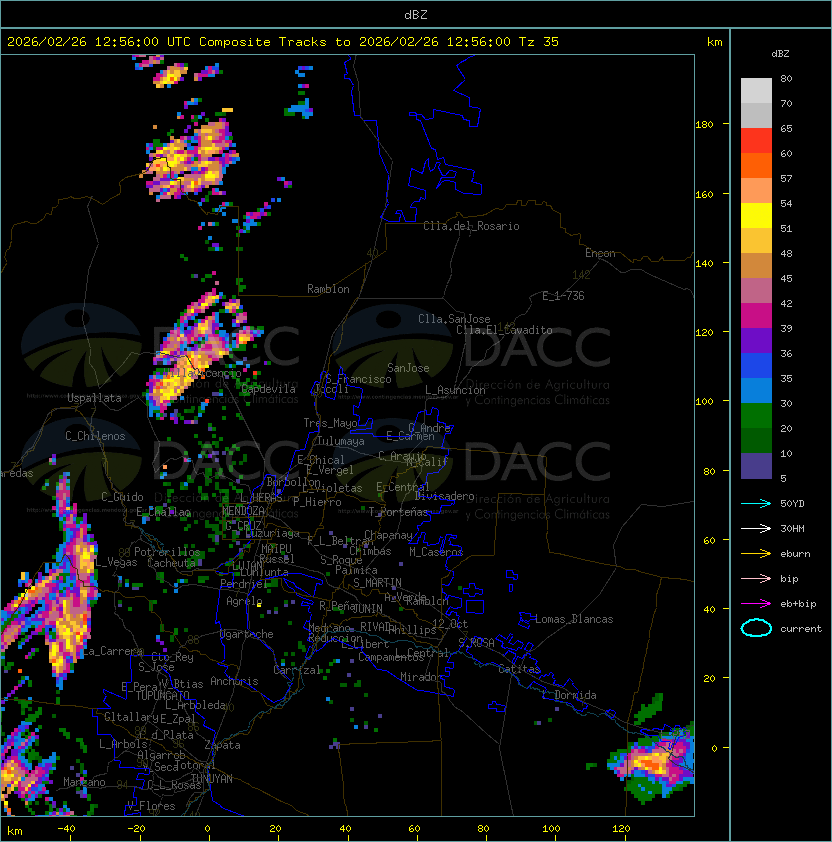Click the 'current' legend label
832x842 pixels.
pyautogui.click(x=801, y=629)
